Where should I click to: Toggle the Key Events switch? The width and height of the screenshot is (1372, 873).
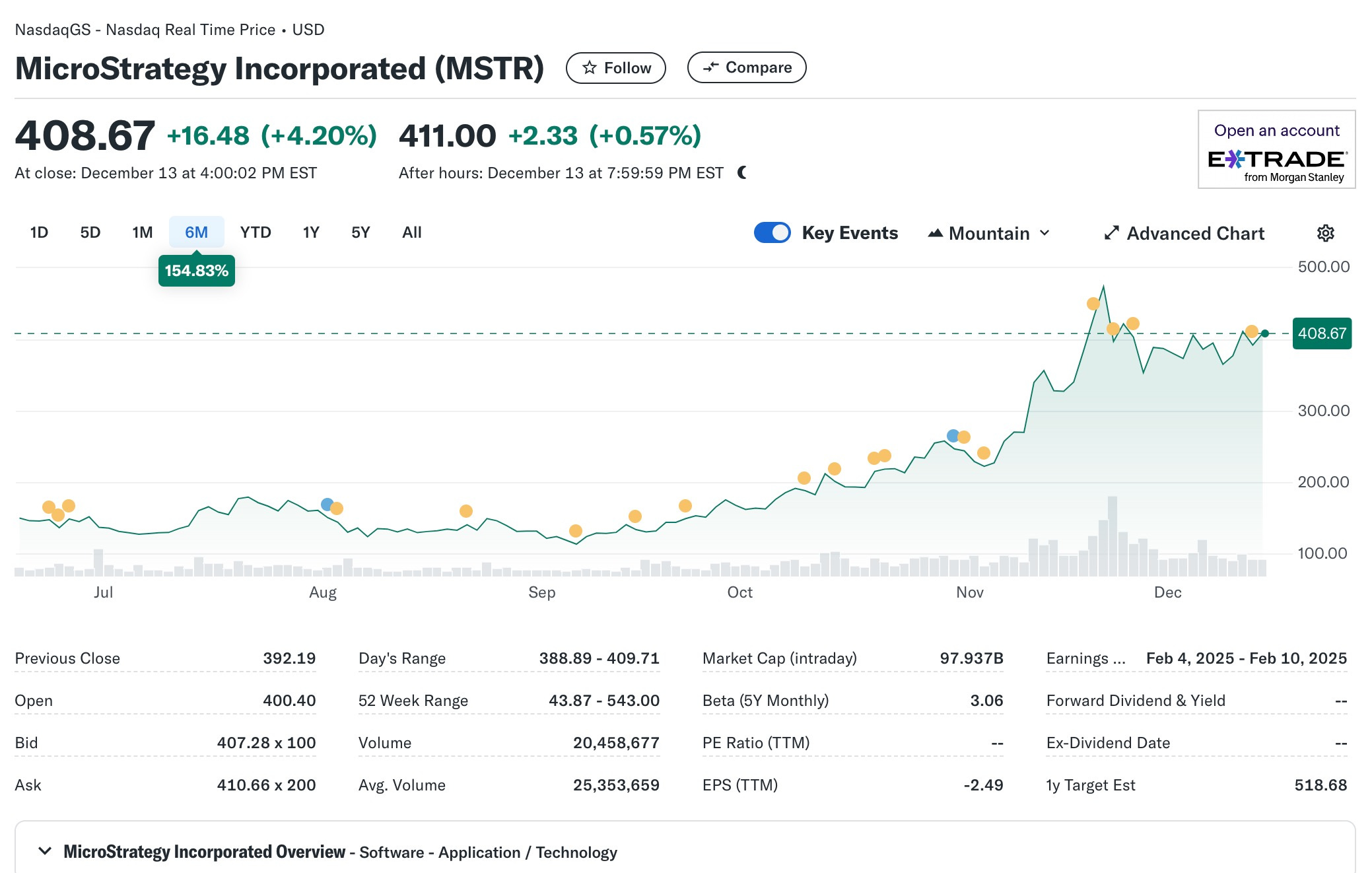click(x=772, y=232)
